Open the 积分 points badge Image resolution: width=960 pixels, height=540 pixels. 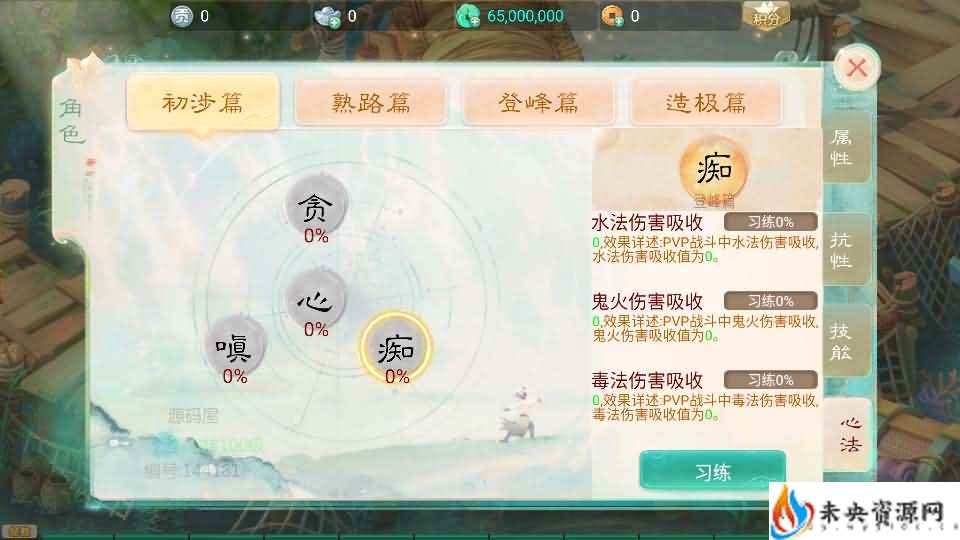click(x=765, y=15)
